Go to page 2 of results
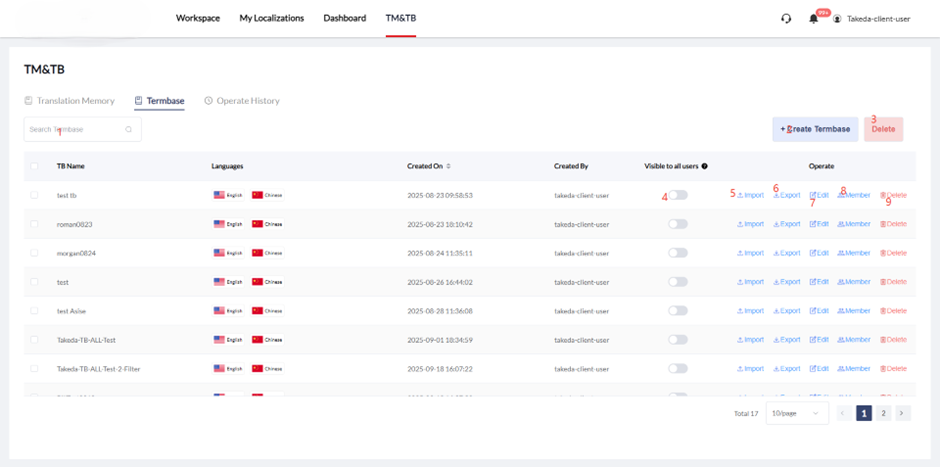This screenshot has height=467, width=940. pos(883,413)
